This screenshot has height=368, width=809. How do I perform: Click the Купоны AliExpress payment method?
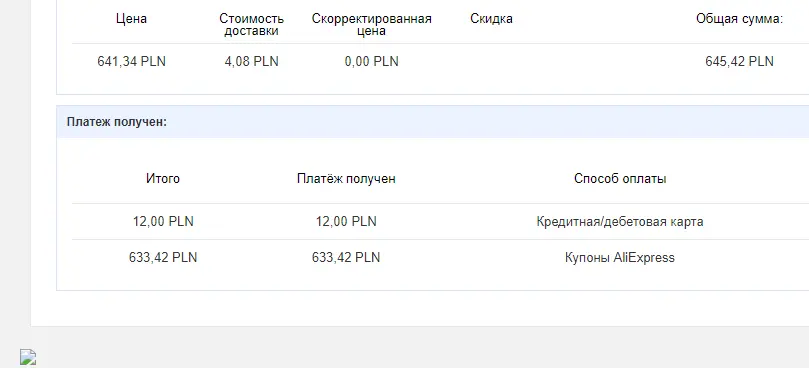point(620,257)
